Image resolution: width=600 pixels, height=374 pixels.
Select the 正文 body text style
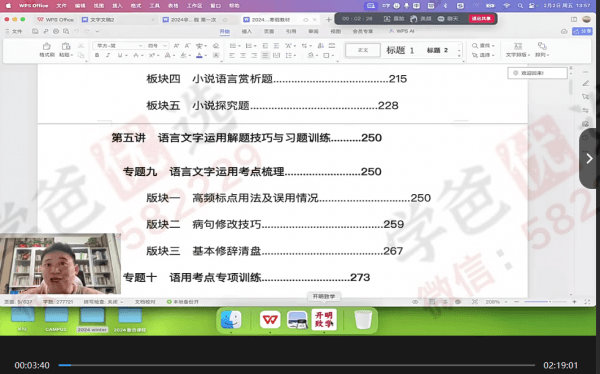[363, 50]
